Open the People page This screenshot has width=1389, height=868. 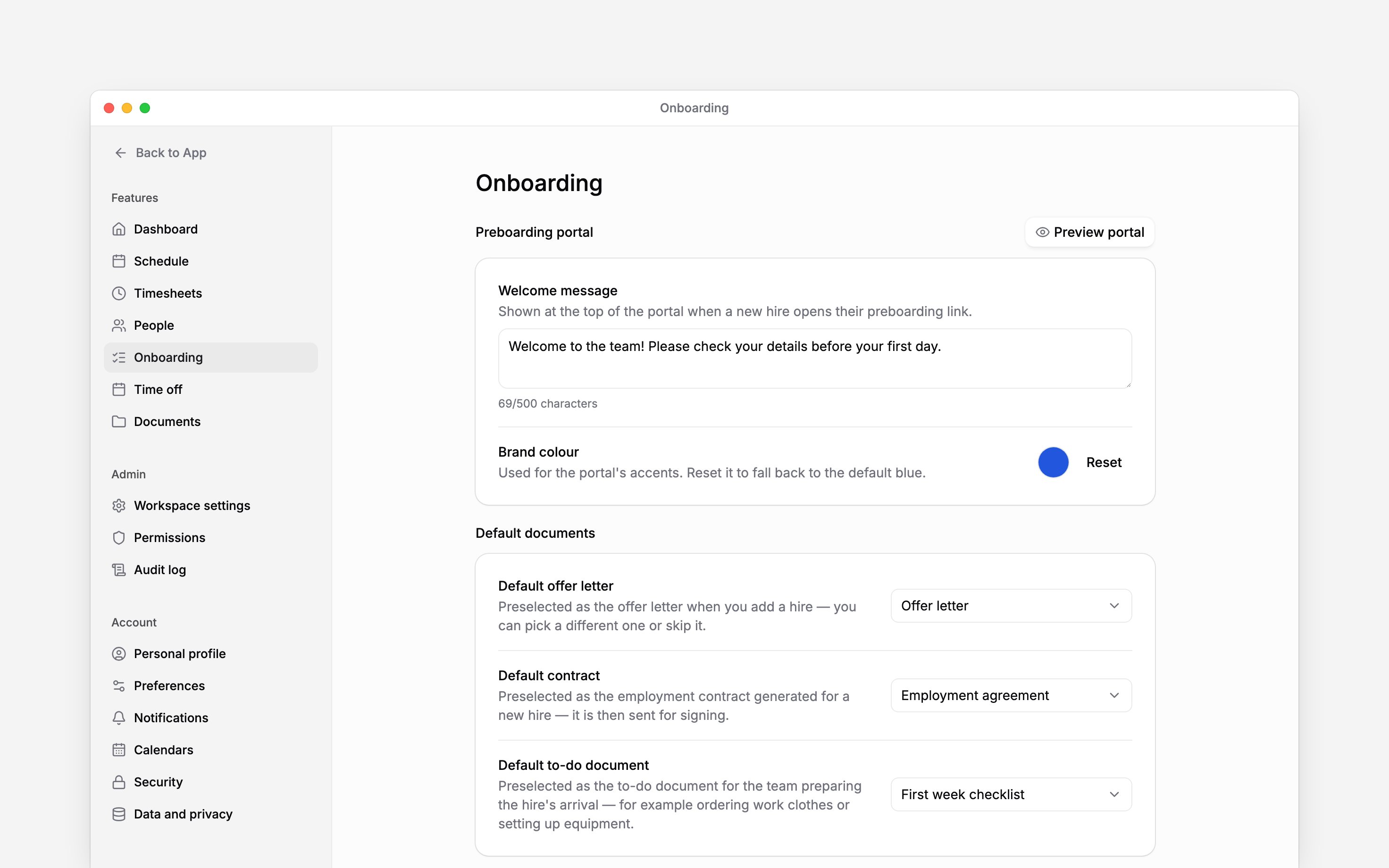point(210,325)
